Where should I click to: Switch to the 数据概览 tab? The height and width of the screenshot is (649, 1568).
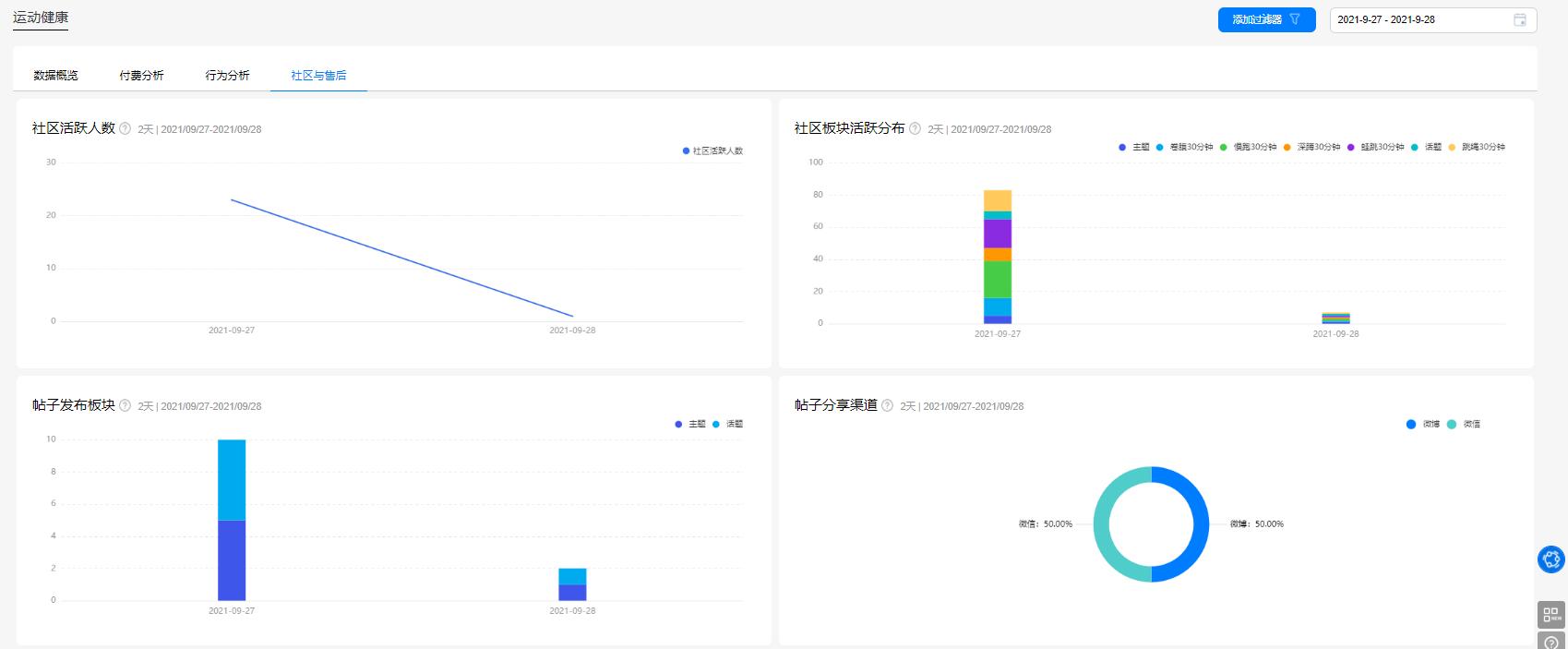tap(55, 76)
